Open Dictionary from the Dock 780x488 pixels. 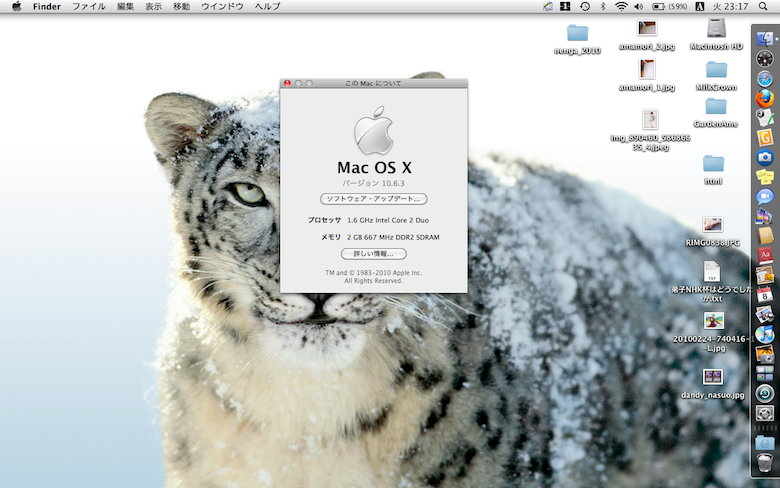click(x=765, y=255)
